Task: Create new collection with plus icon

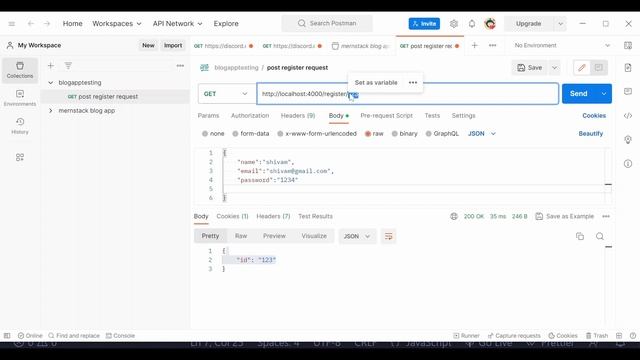Action: point(51,65)
